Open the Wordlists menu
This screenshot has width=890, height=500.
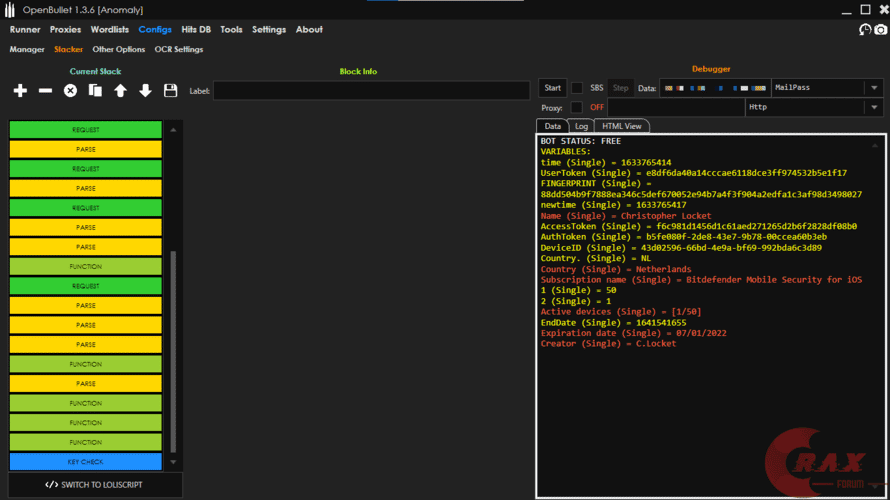tap(110, 30)
